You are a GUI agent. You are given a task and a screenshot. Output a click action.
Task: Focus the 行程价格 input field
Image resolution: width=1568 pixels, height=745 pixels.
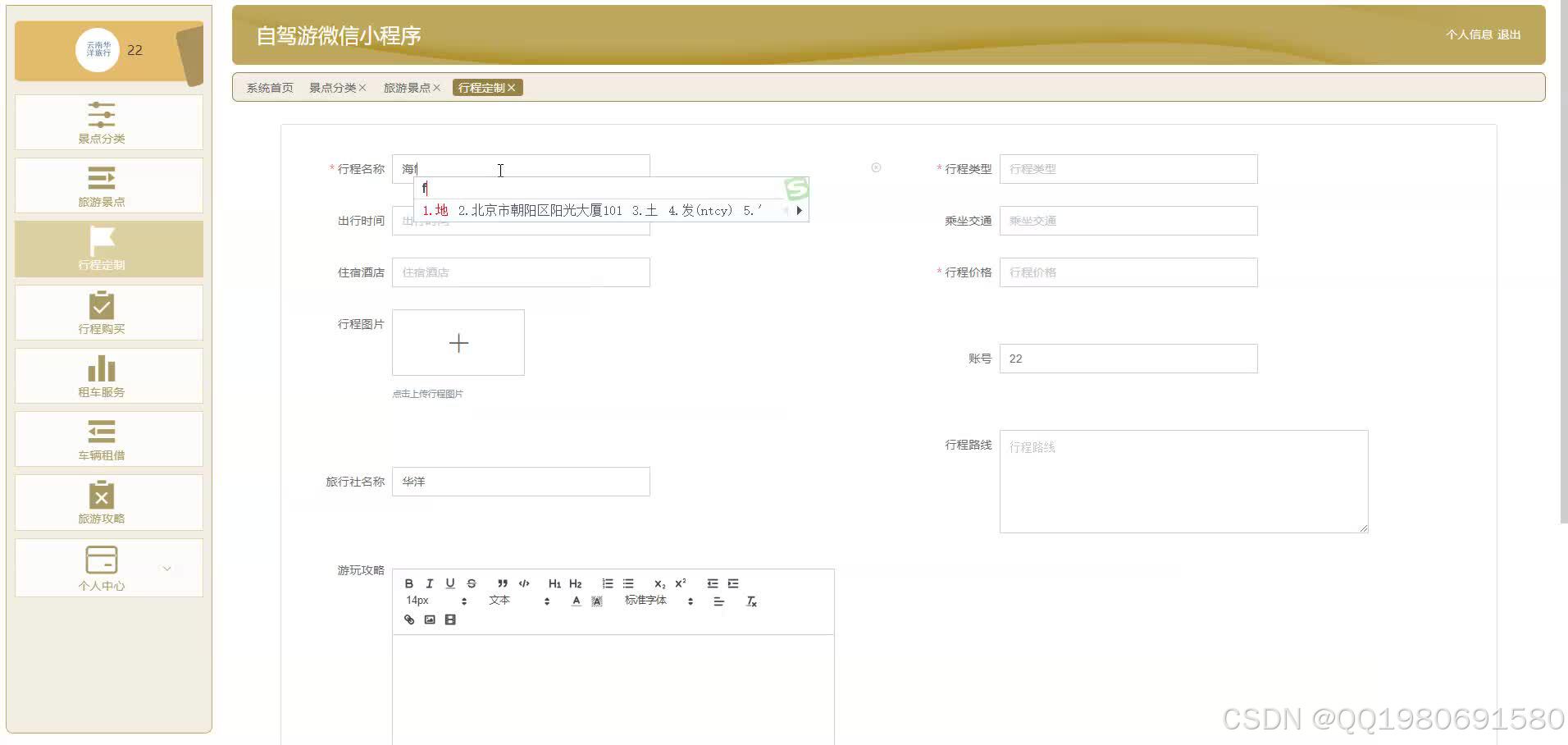pyautogui.click(x=1128, y=272)
